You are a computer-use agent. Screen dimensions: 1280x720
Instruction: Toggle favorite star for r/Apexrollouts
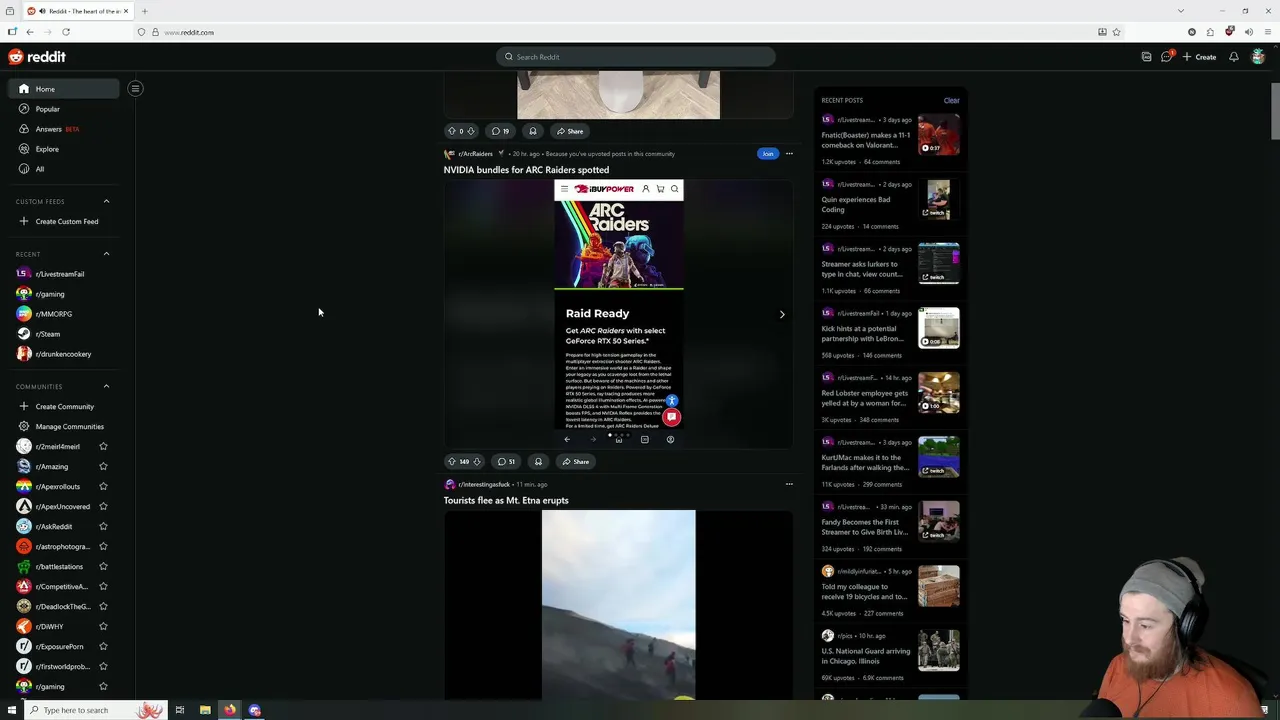[103, 487]
